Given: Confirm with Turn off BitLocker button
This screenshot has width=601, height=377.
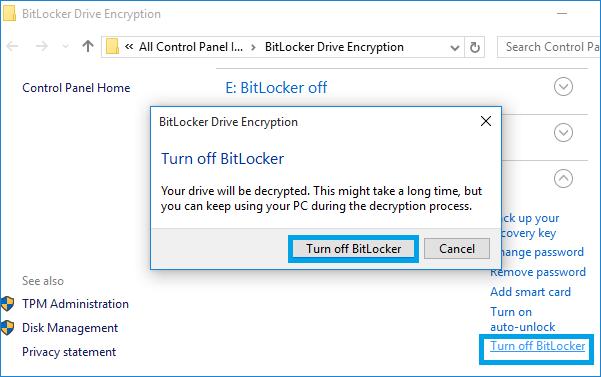Looking at the screenshot, I should coord(353,249).
